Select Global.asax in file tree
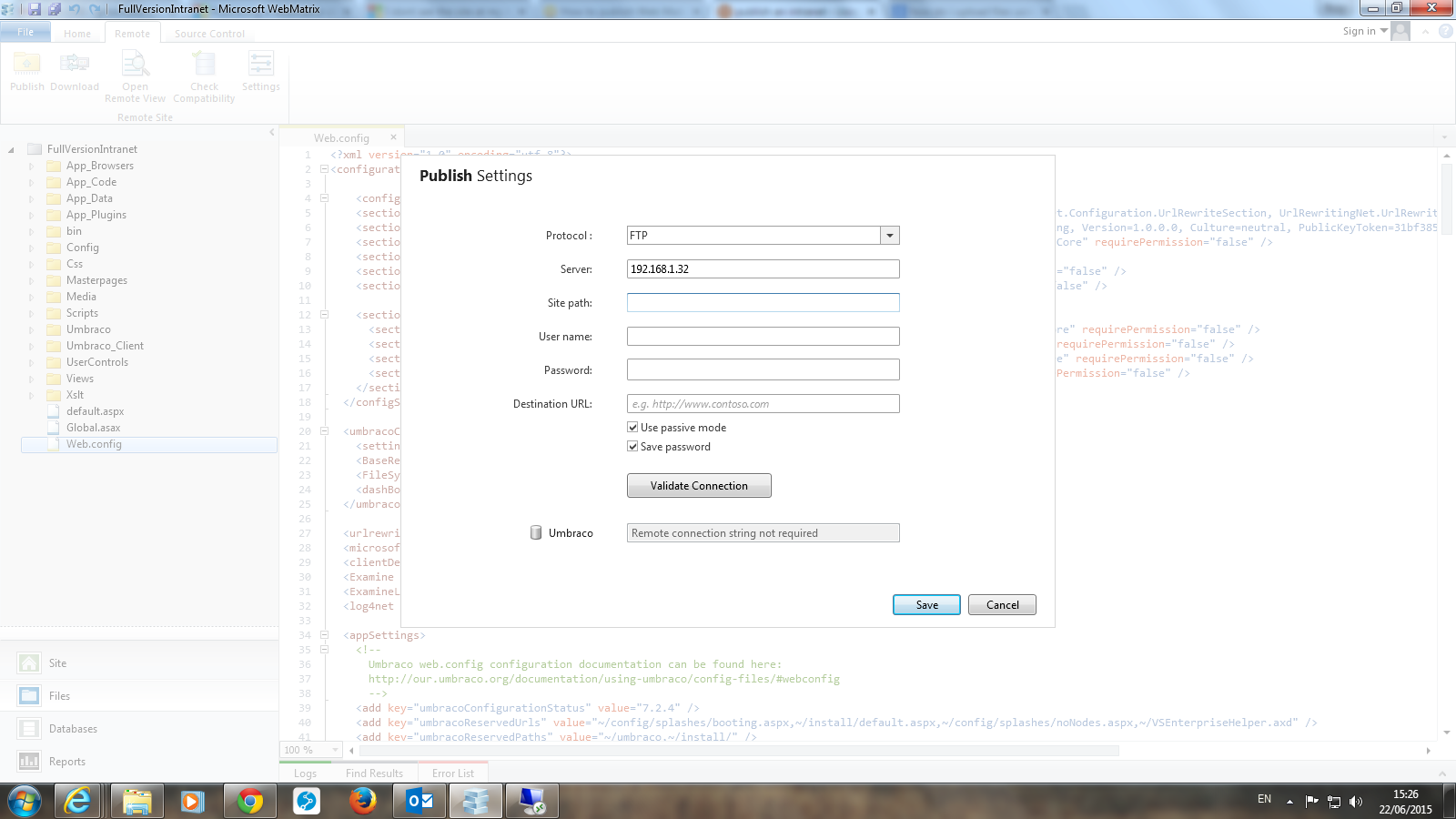Viewport: 1456px width, 819px height. (x=93, y=429)
